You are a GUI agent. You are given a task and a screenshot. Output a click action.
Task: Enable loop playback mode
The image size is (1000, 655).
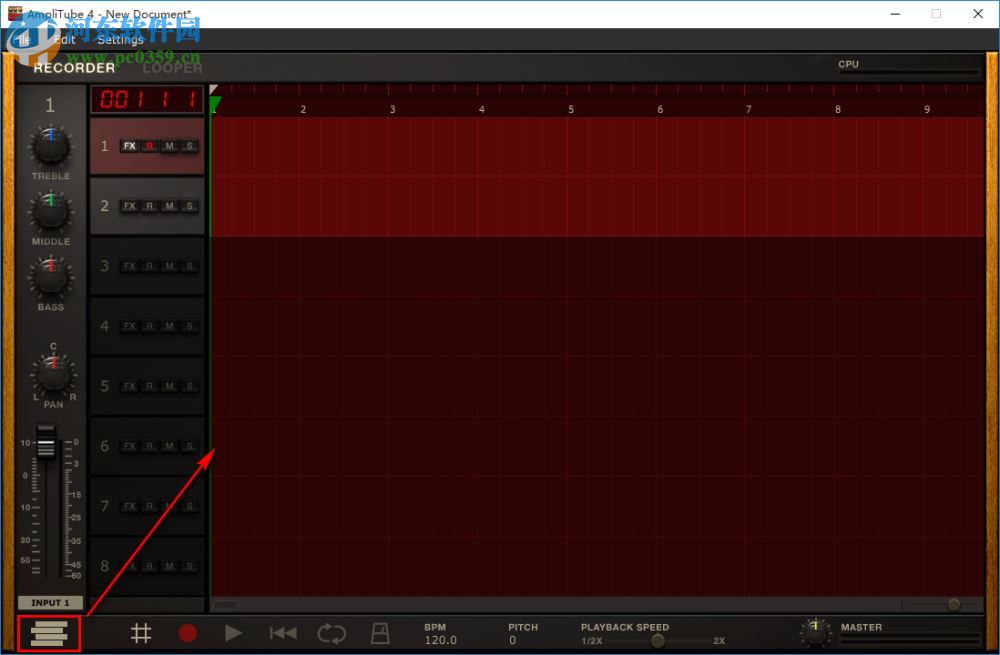331,633
